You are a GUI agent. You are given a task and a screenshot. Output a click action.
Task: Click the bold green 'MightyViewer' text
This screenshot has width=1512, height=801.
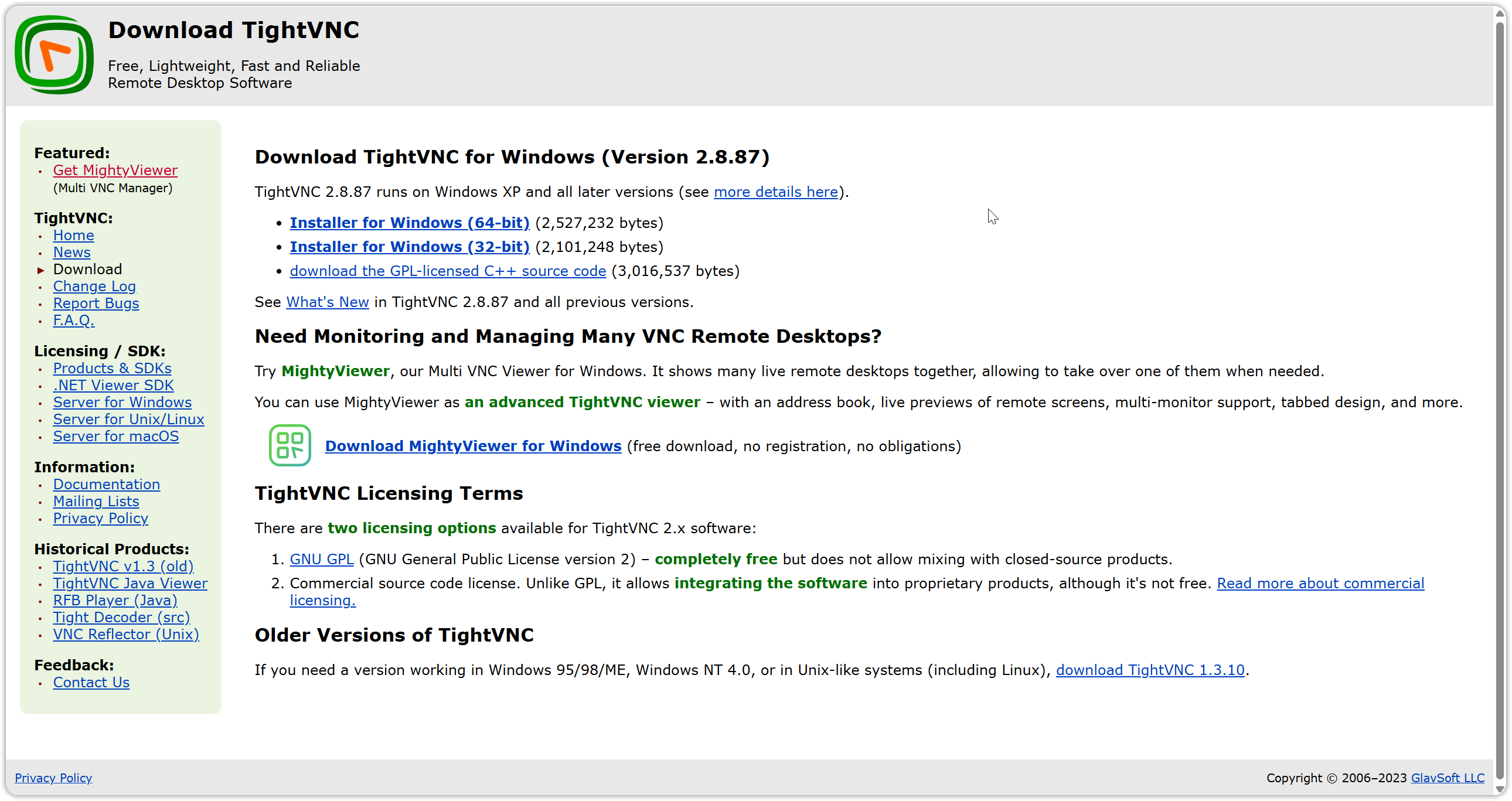(336, 371)
